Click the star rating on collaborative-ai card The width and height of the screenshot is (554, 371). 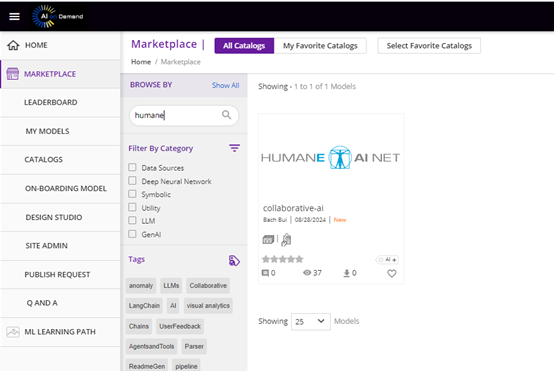(x=283, y=259)
